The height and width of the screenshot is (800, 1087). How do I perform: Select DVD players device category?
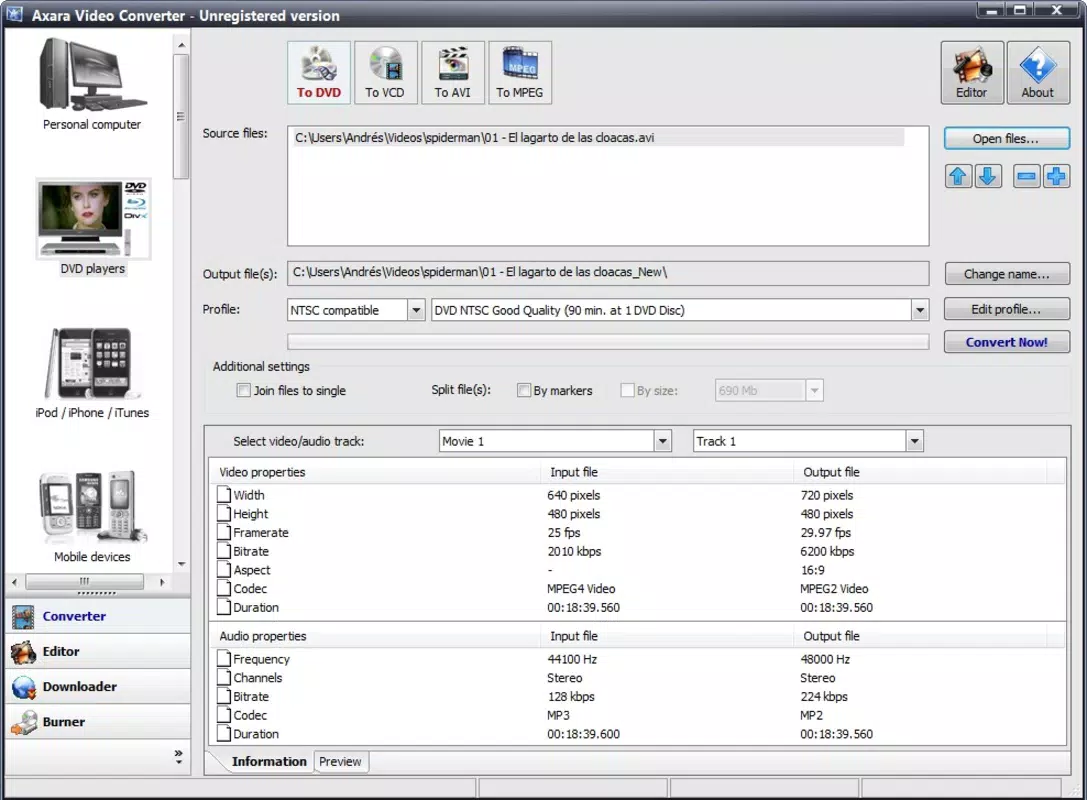pyautogui.click(x=92, y=227)
